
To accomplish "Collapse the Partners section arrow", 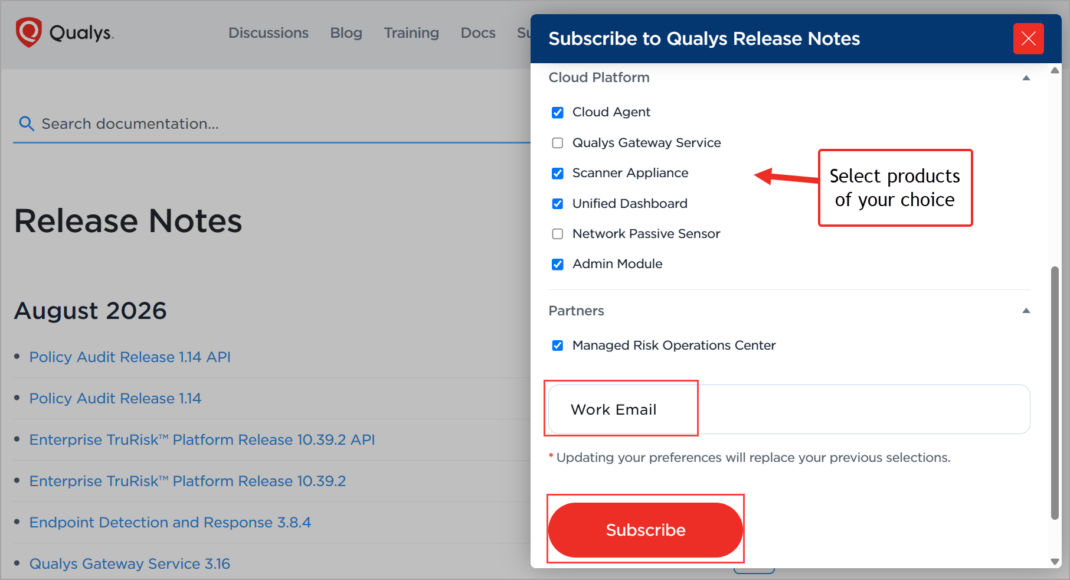I will pos(1026,310).
